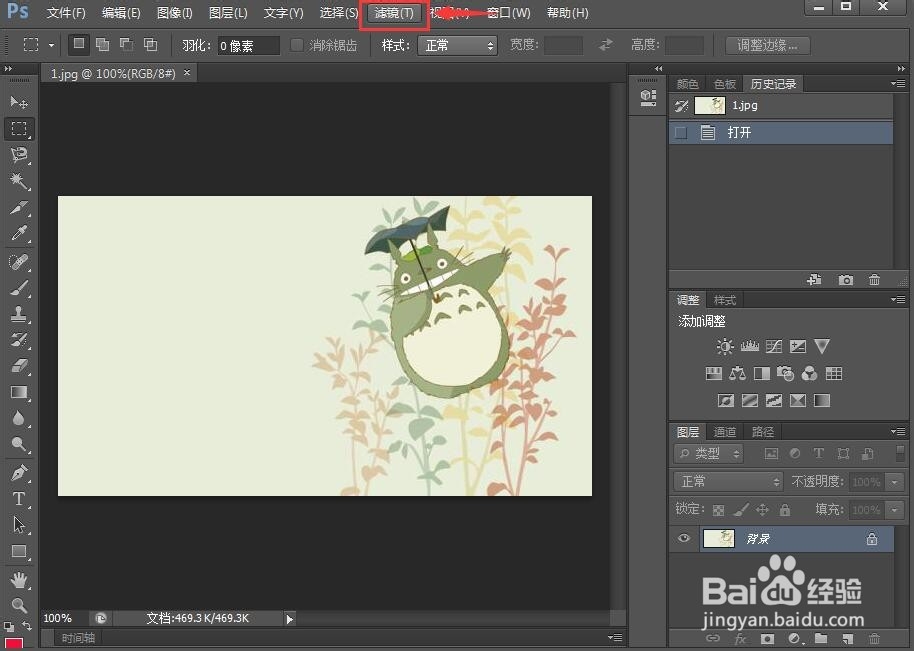Toggle lock transparent pixels
Image resolution: width=914 pixels, height=651 pixels.
click(x=718, y=510)
